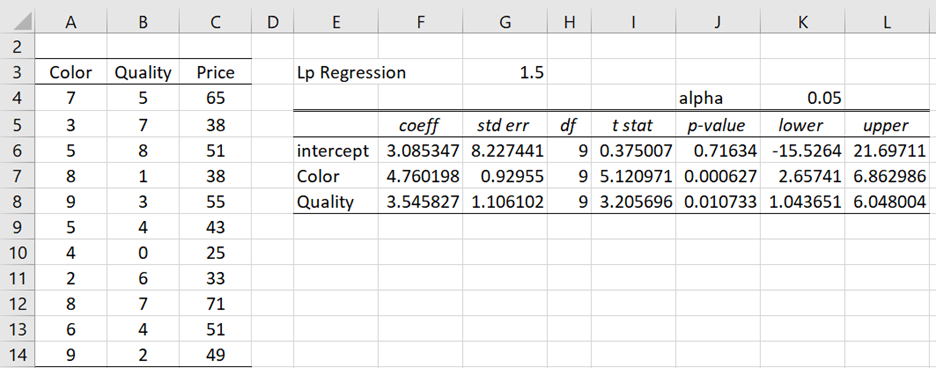The height and width of the screenshot is (368, 936).
Task: Click the Price cell with value 71
Action: point(215,304)
